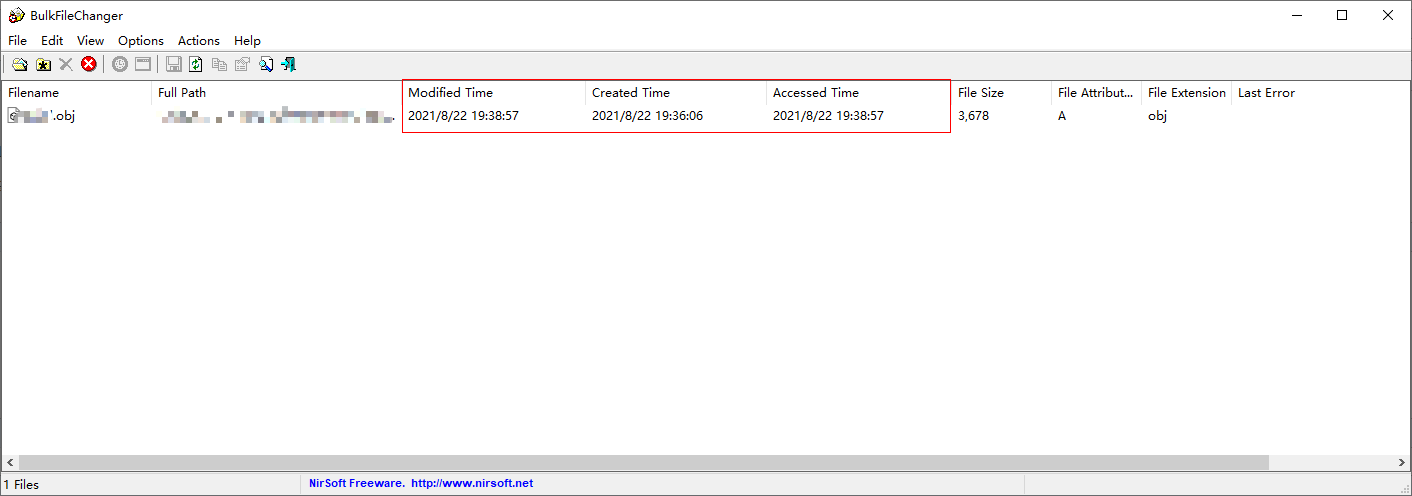Open the www.nirsoft.net link

472,483
